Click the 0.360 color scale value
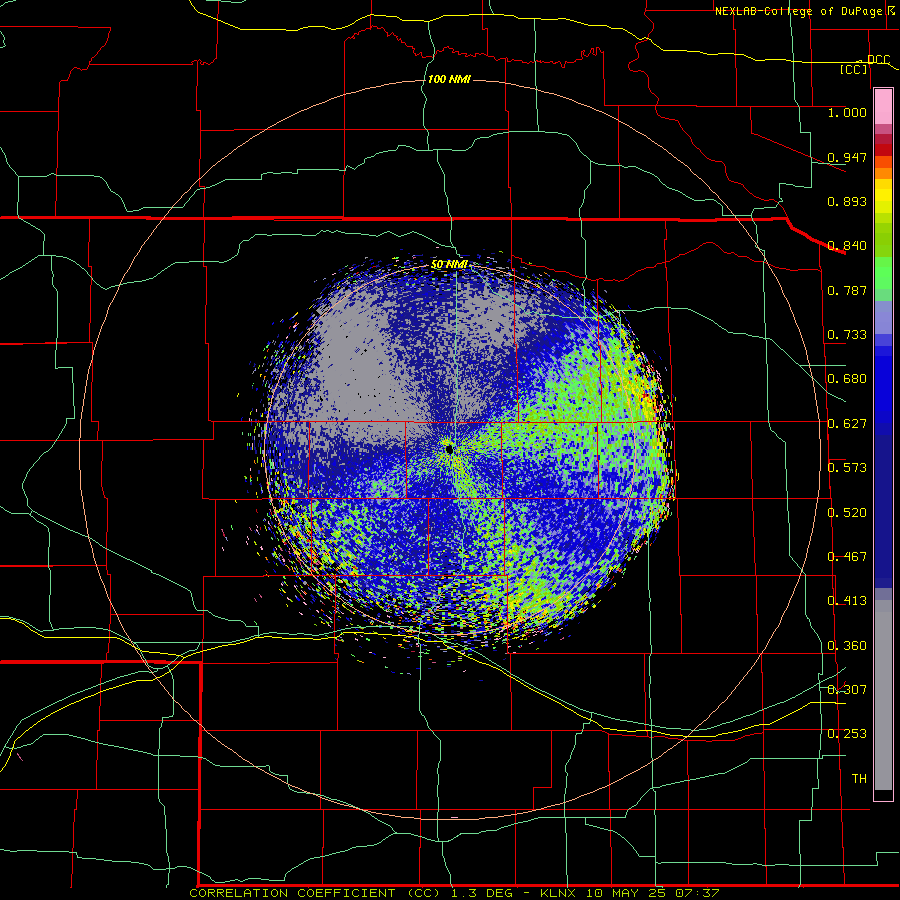The width and height of the screenshot is (900, 900). pos(847,646)
